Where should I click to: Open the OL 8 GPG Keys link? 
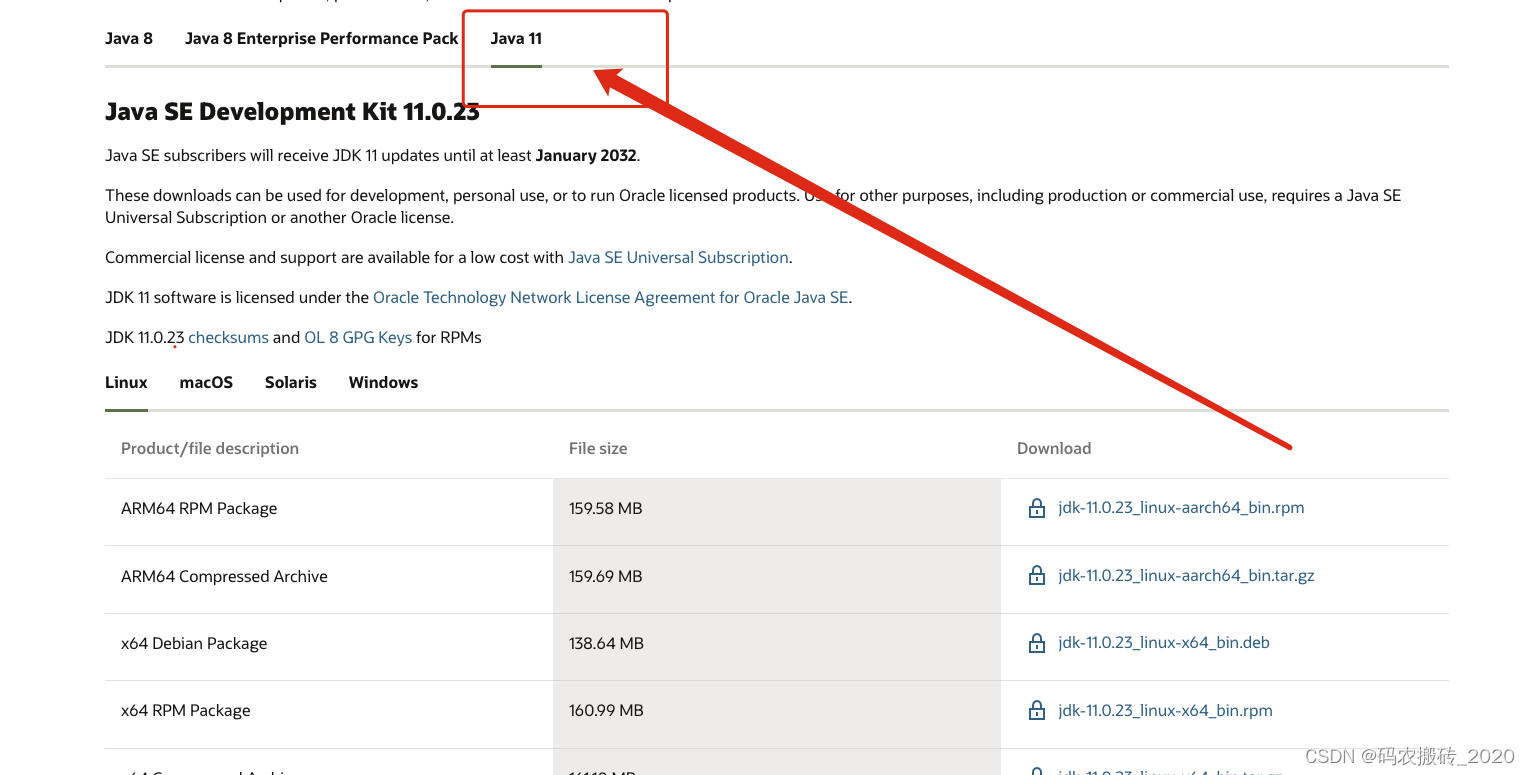tap(358, 337)
